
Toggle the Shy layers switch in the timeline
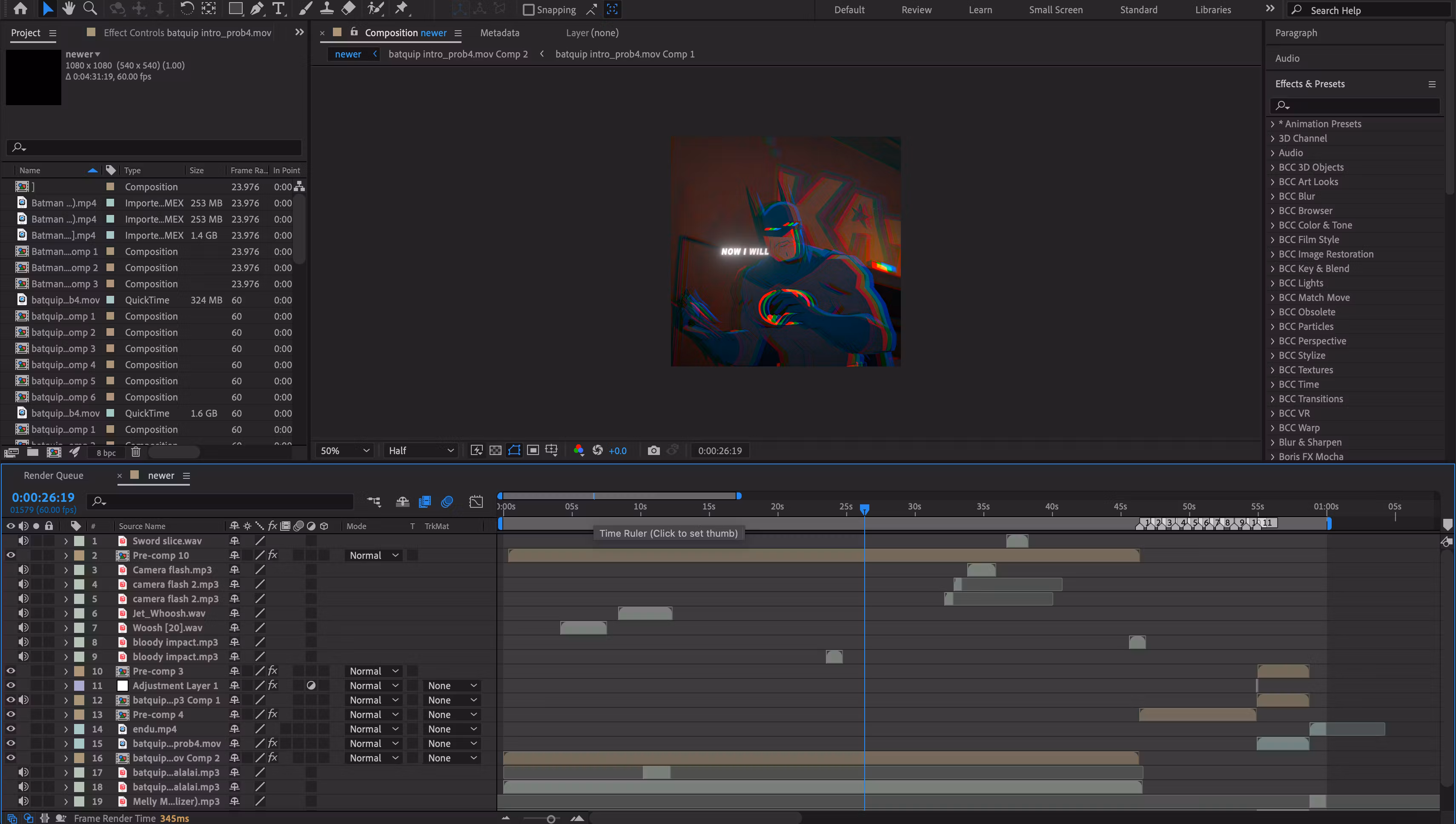click(402, 501)
